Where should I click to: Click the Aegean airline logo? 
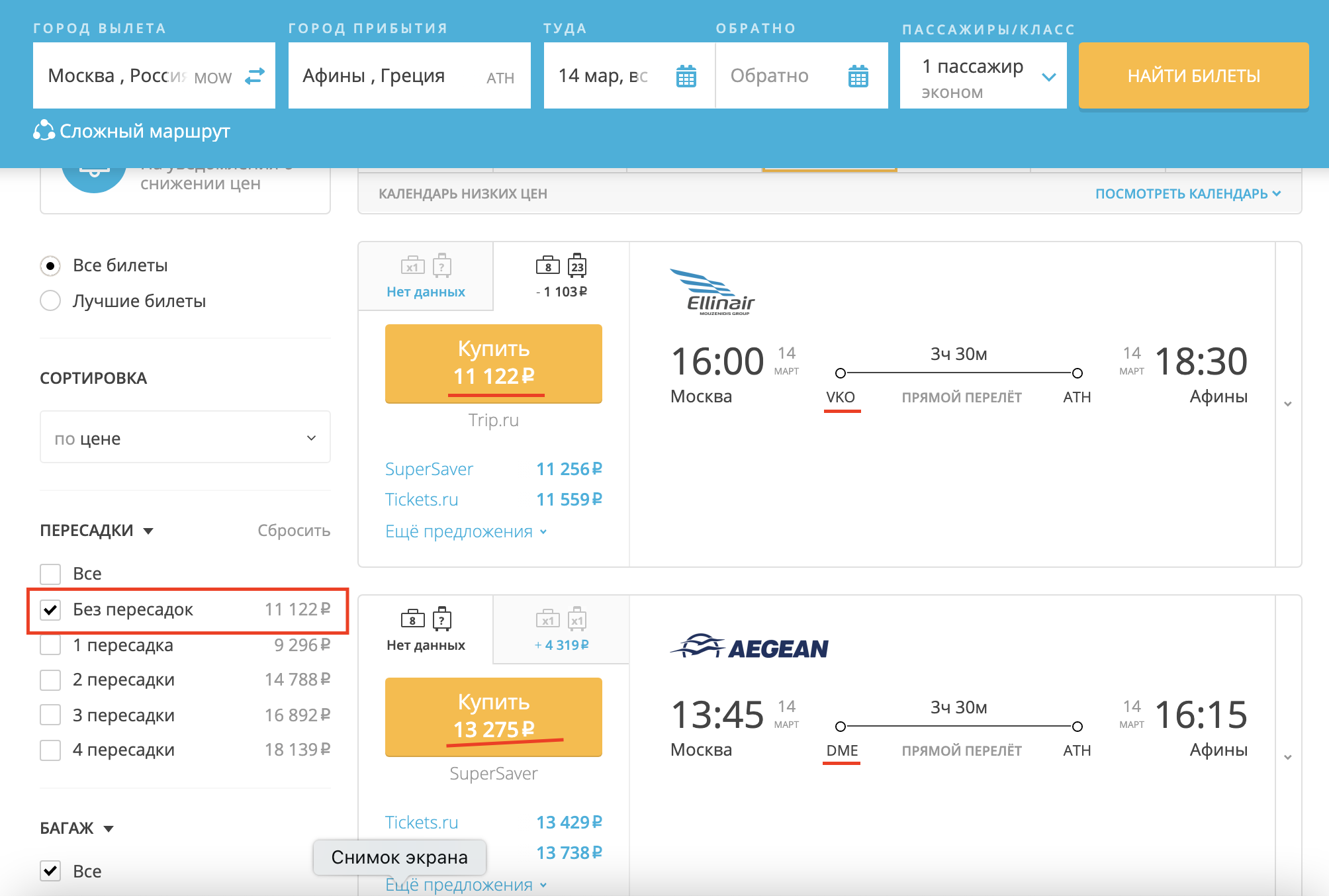pos(749,647)
